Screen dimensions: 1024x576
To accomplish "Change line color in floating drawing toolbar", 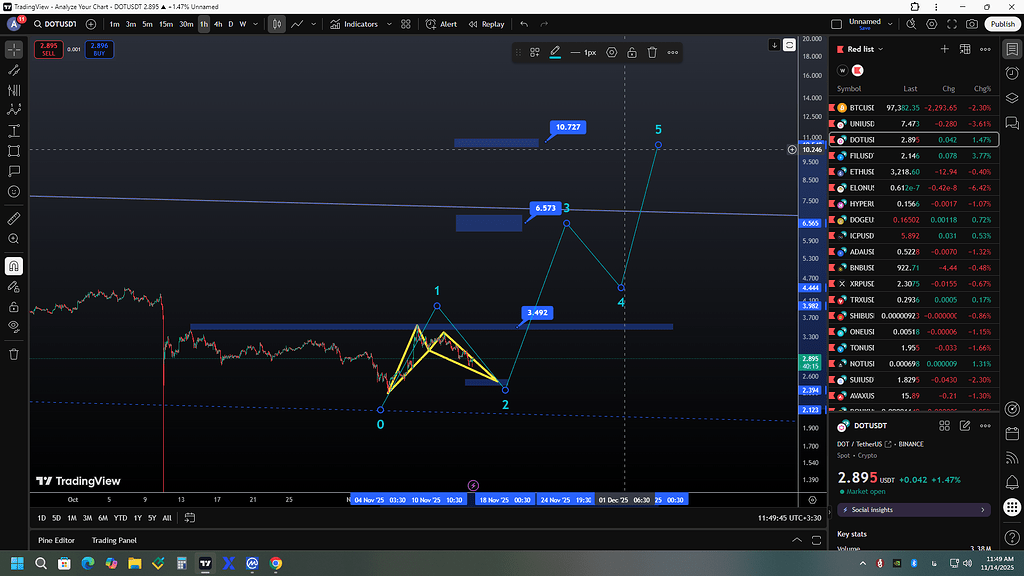I will click(x=555, y=52).
